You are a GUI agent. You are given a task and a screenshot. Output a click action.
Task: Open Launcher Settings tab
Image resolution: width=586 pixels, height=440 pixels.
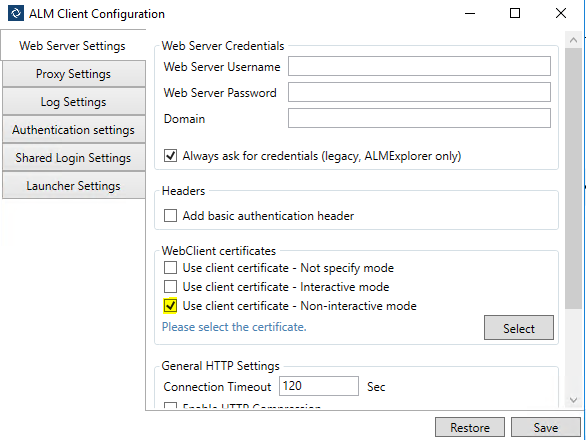coord(74,186)
